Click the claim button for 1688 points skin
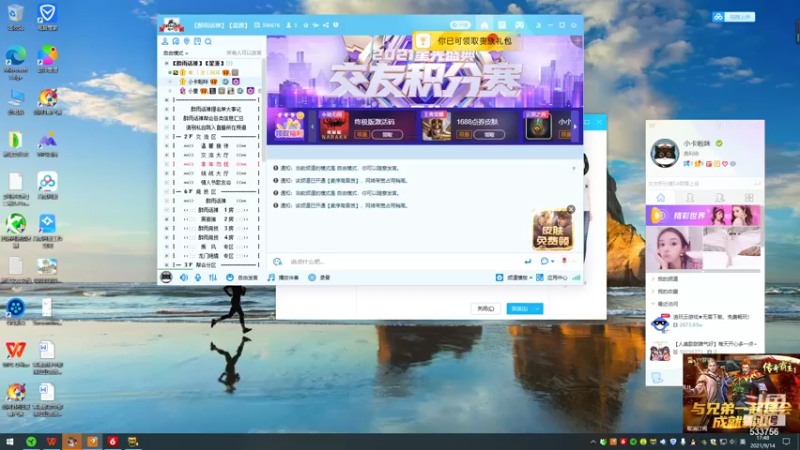The width and height of the screenshot is (800, 450). pyautogui.click(x=489, y=135)
